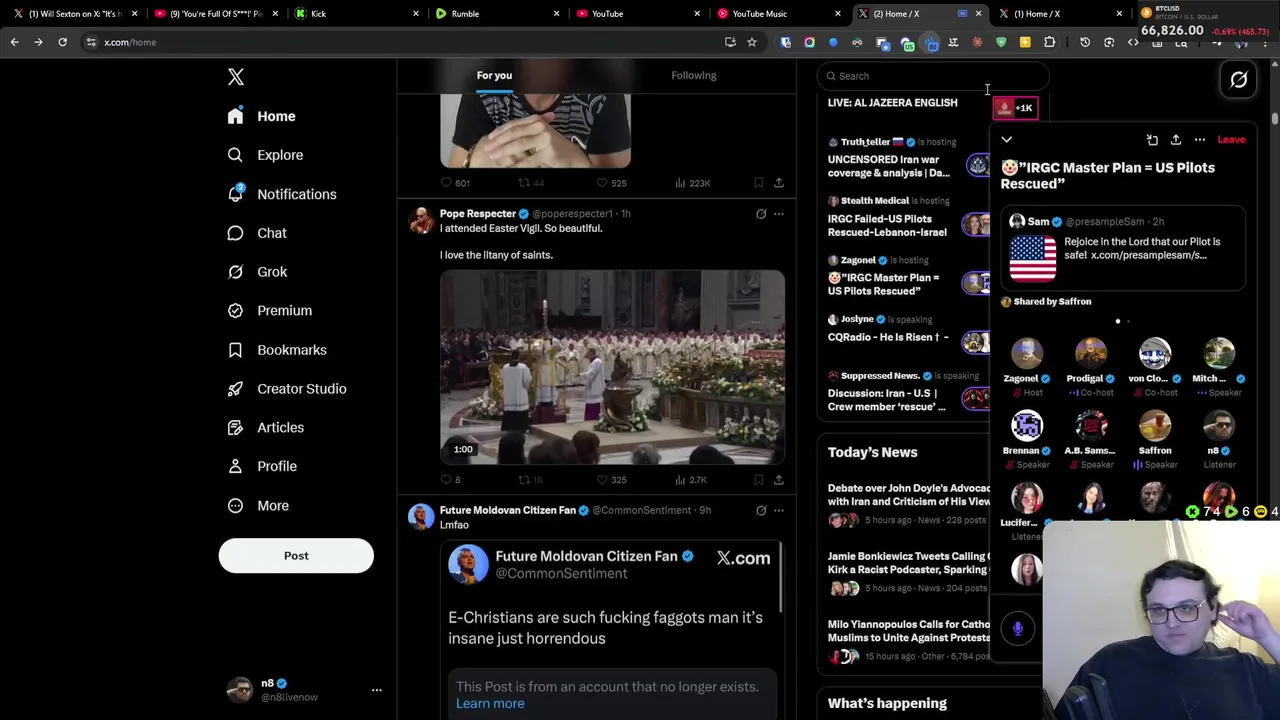Open more options on Pope Respecter post

tap(779, 214)
